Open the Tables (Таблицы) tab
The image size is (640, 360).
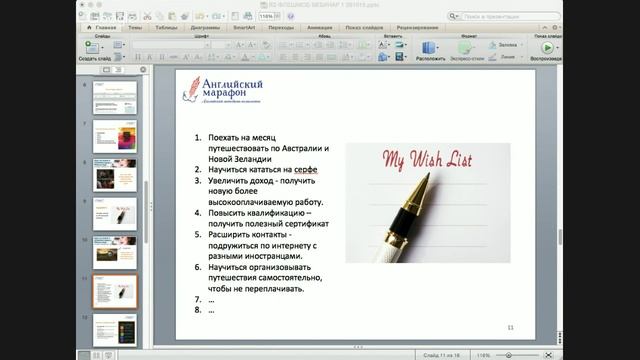166,27
